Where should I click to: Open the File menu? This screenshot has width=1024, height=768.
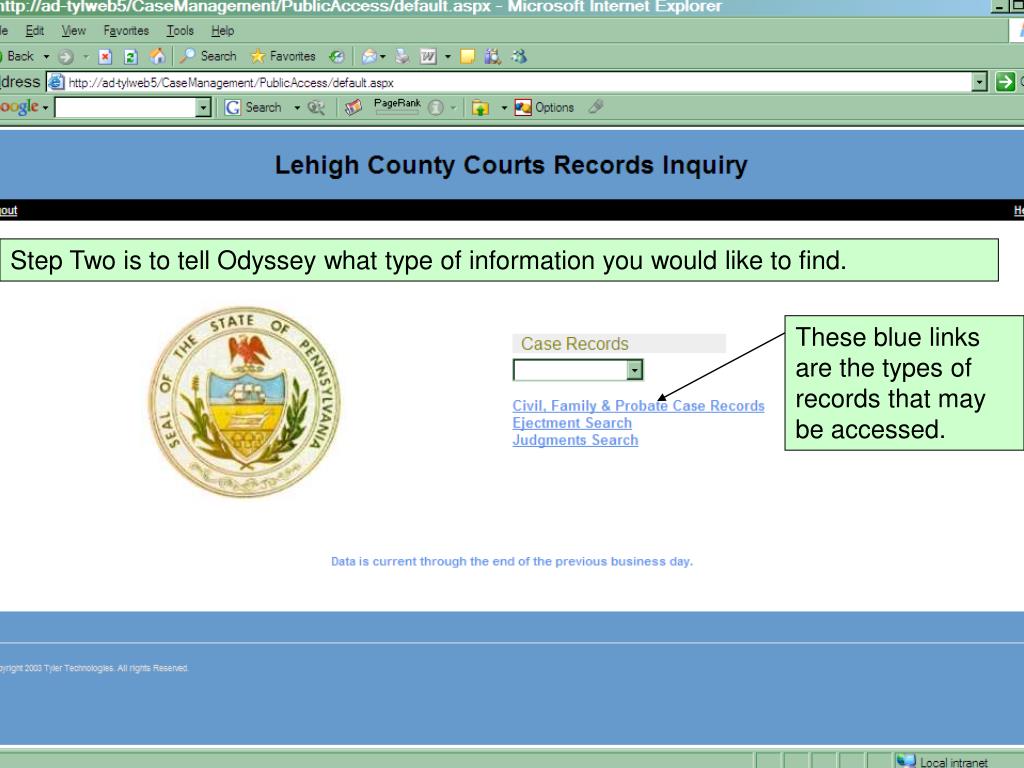pyautogui.click(x=4, y=31)
